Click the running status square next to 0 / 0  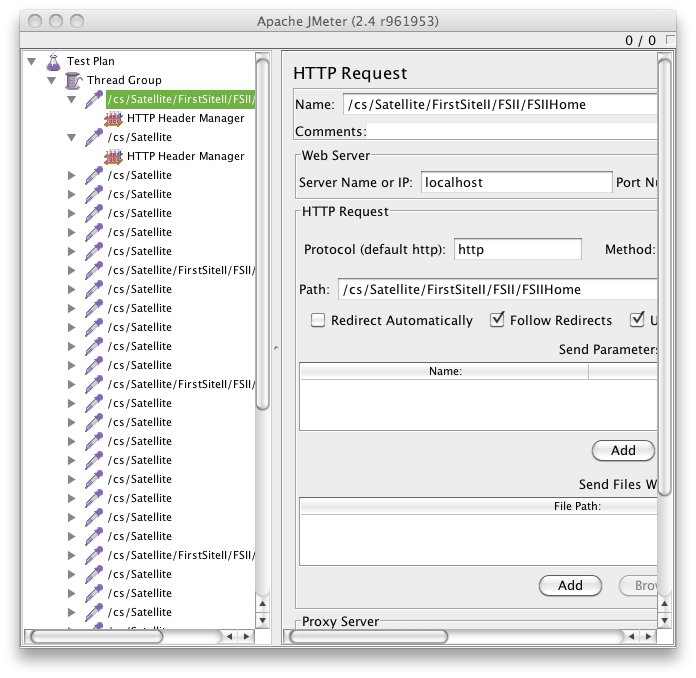click(x=671, y=40)
